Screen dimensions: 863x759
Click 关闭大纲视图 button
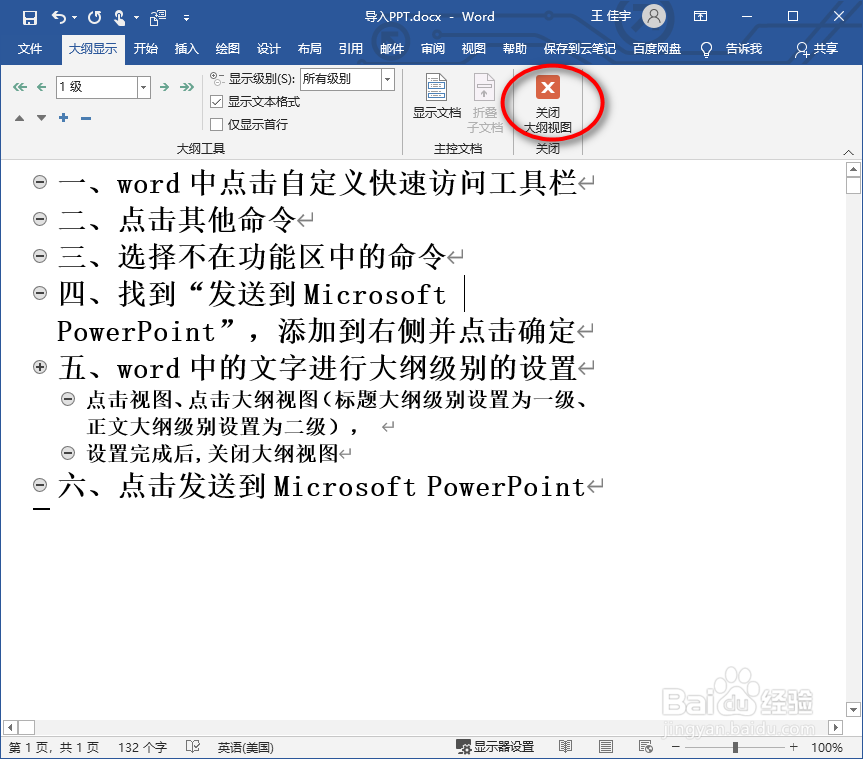pos(548,104)
